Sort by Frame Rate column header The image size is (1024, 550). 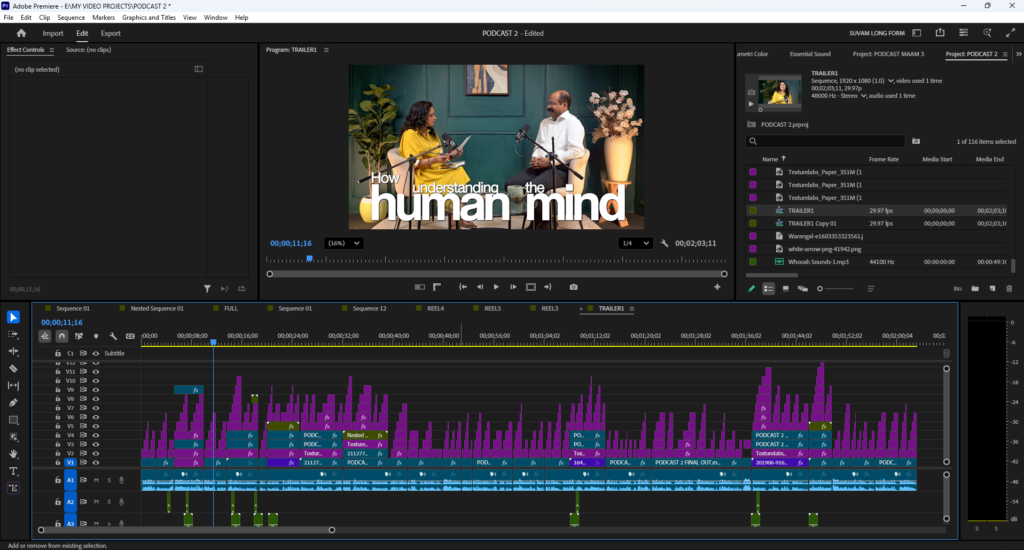tap(884, 159)
